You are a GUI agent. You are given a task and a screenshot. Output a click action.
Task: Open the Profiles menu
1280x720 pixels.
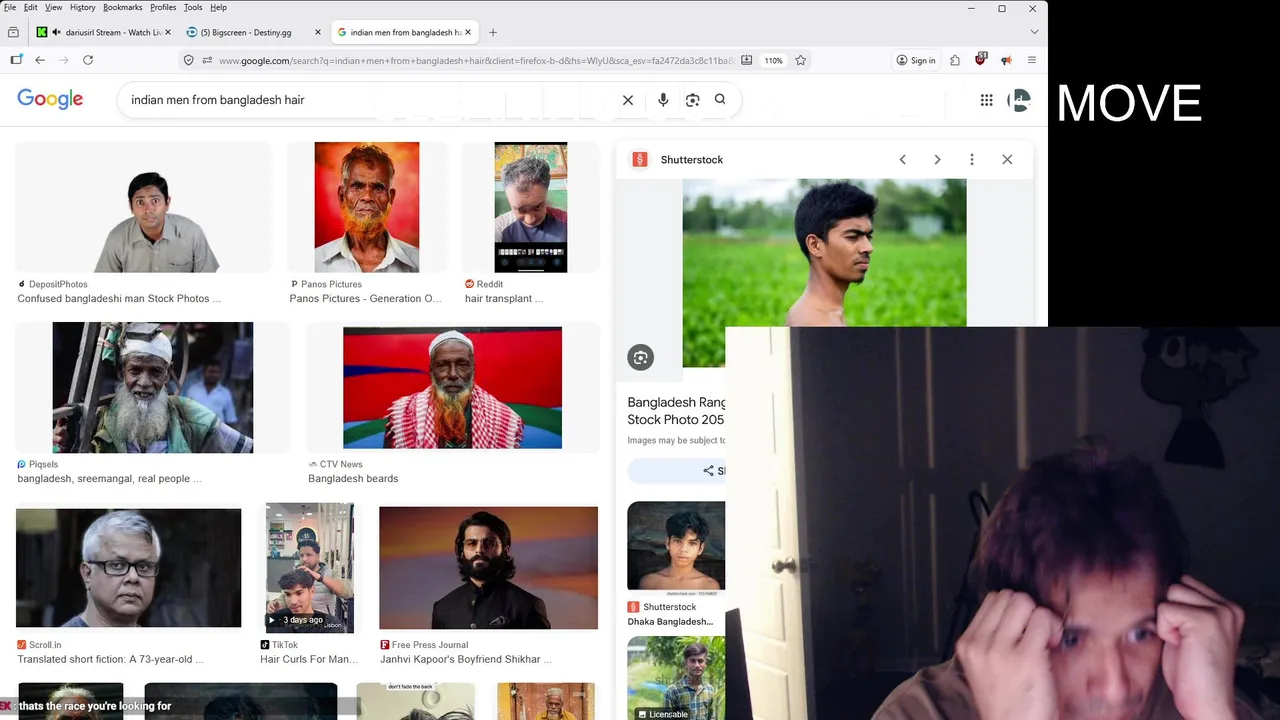pyautogui.click(x=163, y=7)
